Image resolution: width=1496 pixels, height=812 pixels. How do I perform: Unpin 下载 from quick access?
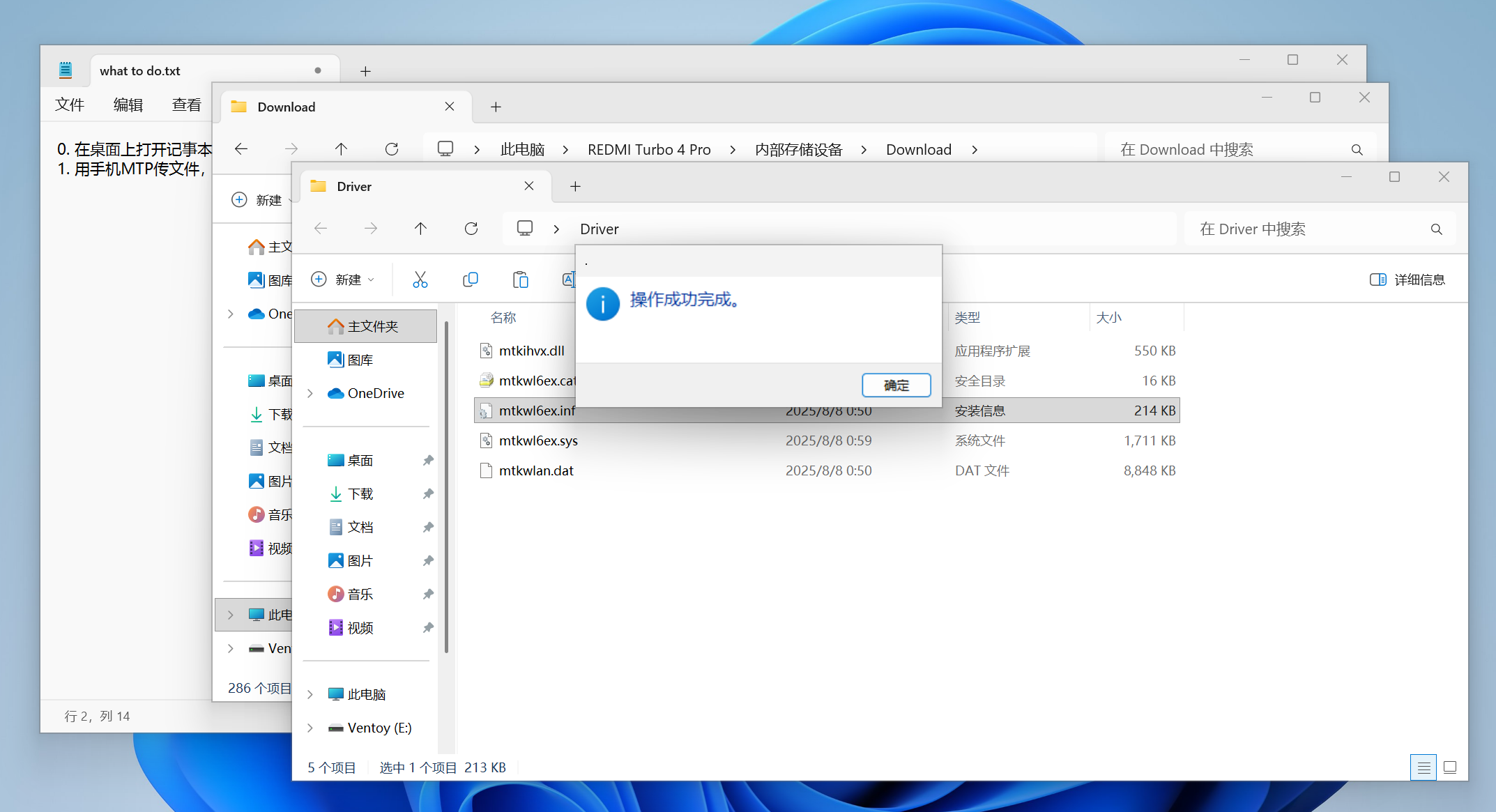(428, 493)
